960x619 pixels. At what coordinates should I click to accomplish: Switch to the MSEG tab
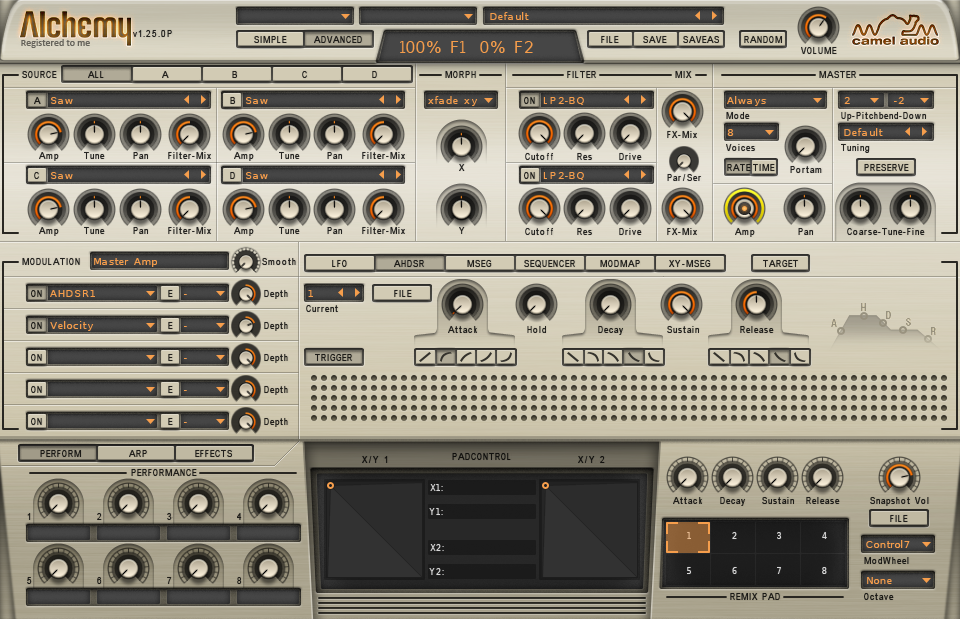[x=479, y=264]
